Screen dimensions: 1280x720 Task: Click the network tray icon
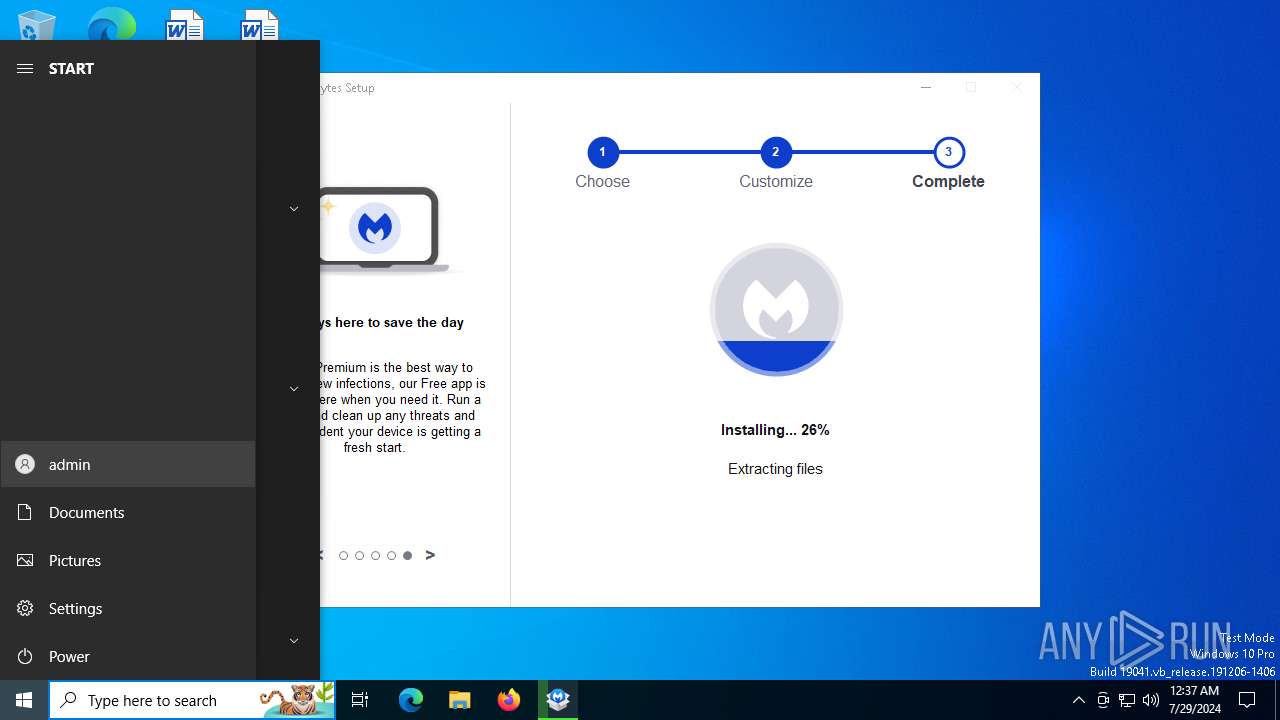1127,700
